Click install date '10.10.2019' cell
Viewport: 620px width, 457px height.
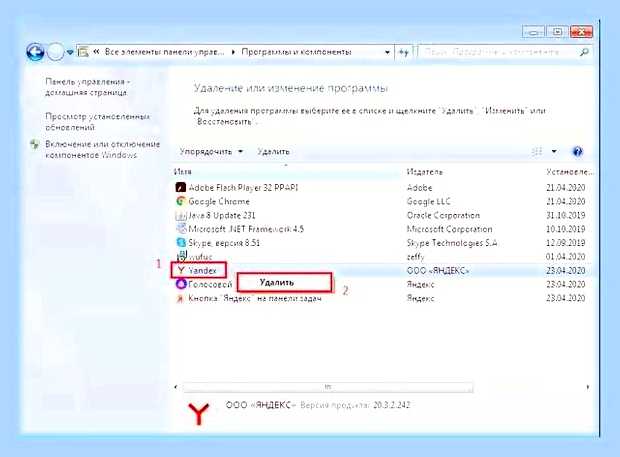pyautogui.click(x=566, y=229)
